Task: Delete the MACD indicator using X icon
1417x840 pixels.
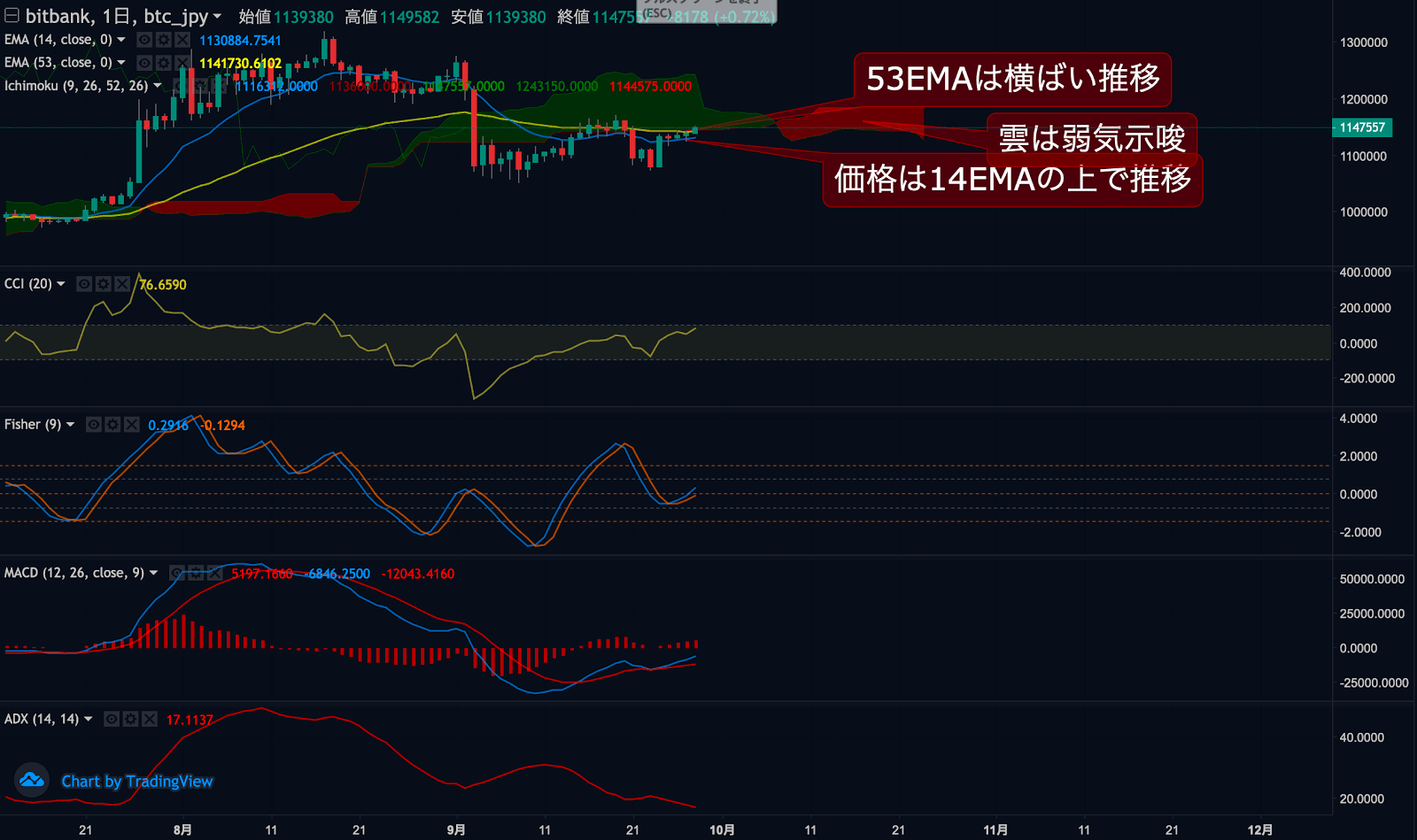Action: 214,574
